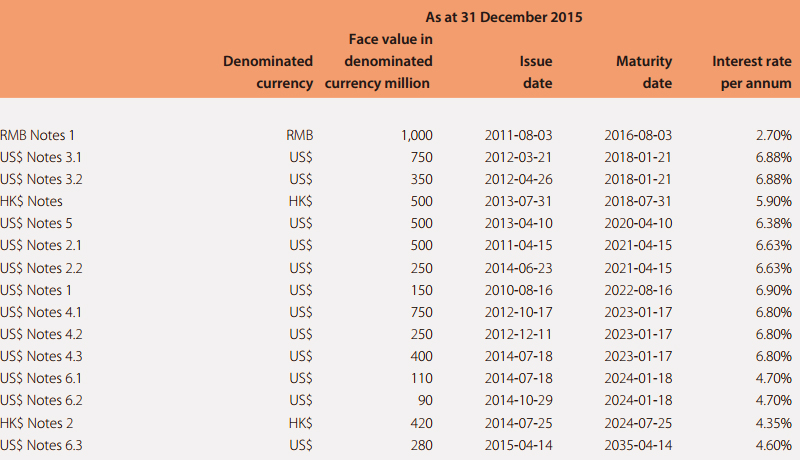Select the 'HK$ Notes 2' row label
The width and height of the screenshot is (800, 460).
[37, 423]
